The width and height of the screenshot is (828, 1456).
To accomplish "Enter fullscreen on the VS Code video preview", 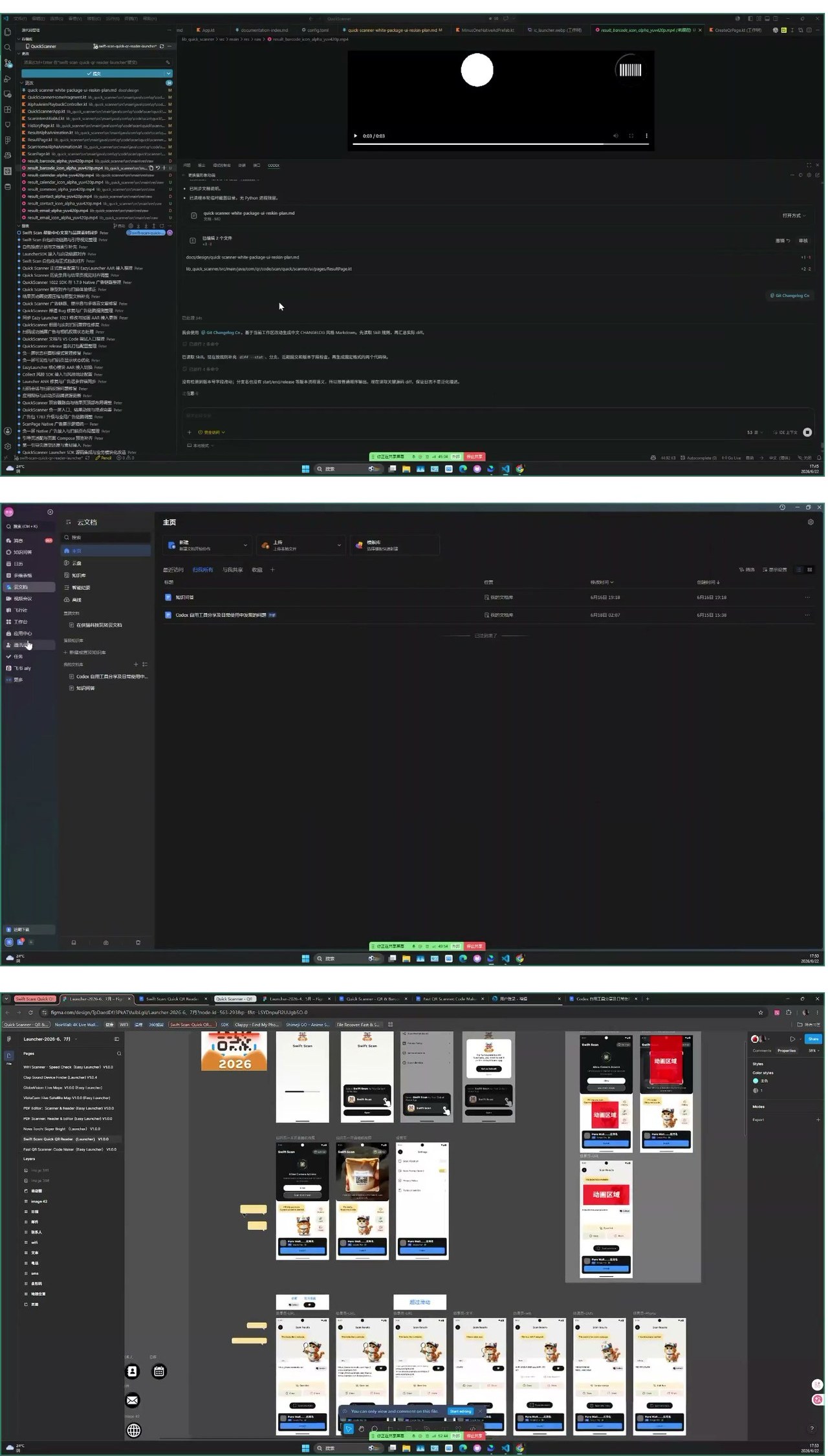I will click(631, 136).
